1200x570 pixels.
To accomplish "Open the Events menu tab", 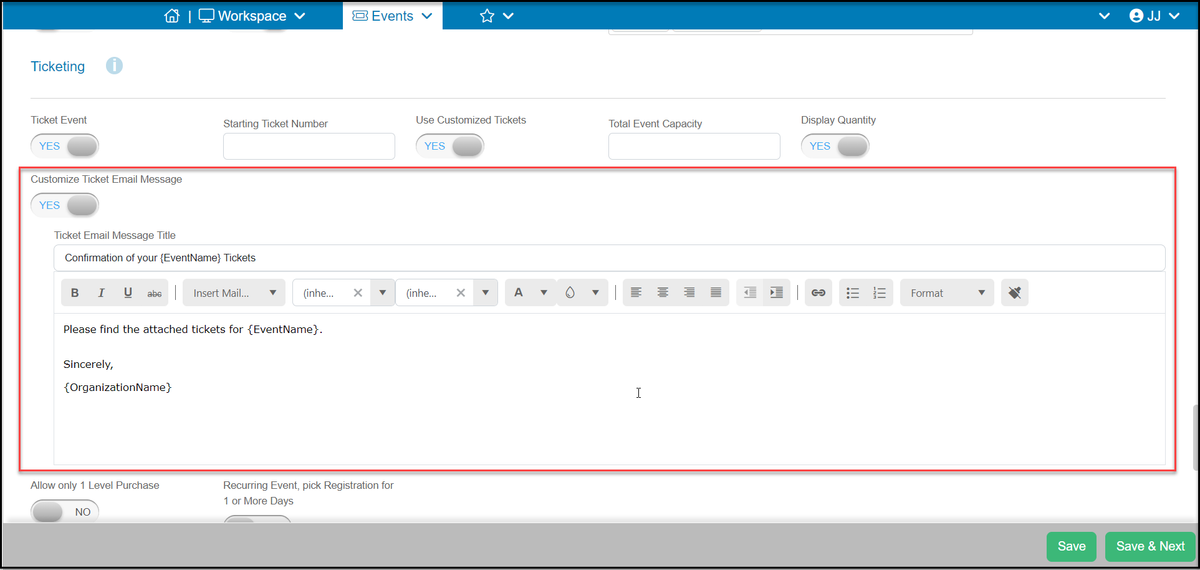I will coord(392,15).
